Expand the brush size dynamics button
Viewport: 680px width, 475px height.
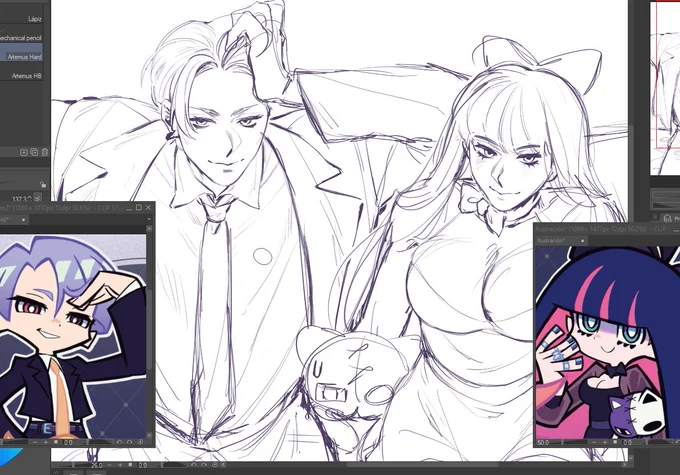[38, 198]
